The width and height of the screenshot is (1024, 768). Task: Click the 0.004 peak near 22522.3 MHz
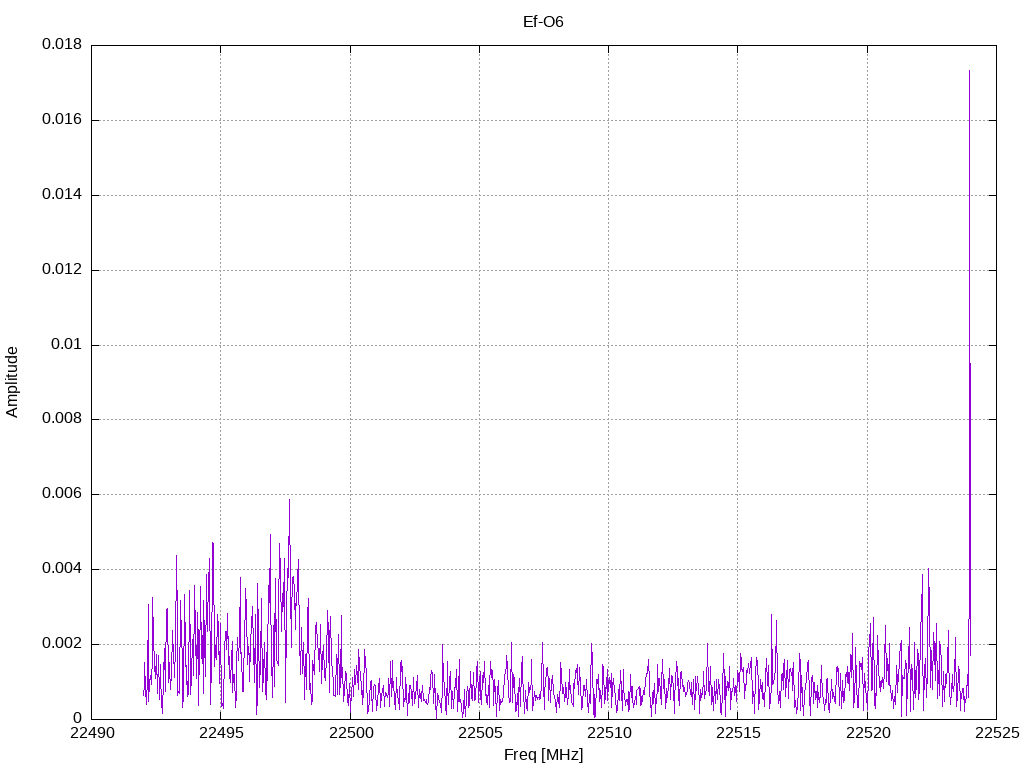pyautogui.click(x=928, y=569)
